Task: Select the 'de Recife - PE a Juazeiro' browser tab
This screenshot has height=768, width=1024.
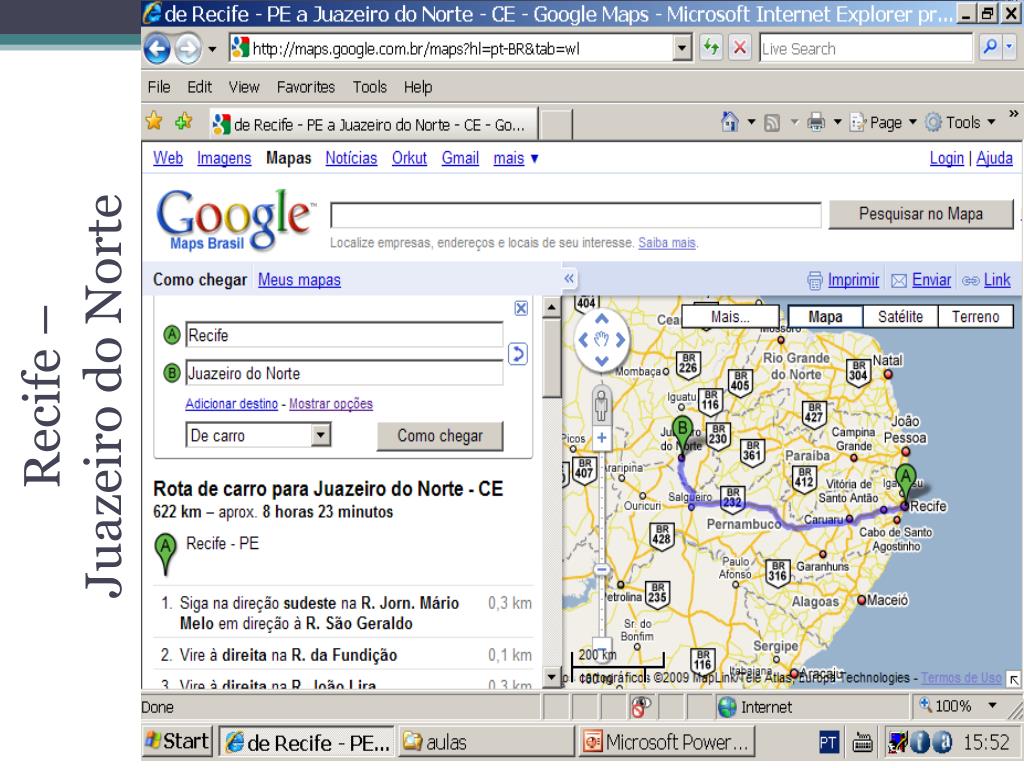Action: (x=374, y=124)
